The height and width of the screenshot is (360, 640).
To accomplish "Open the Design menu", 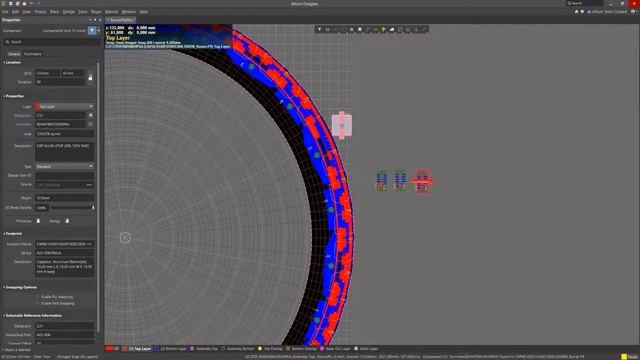I will click(x=69, y=12).
